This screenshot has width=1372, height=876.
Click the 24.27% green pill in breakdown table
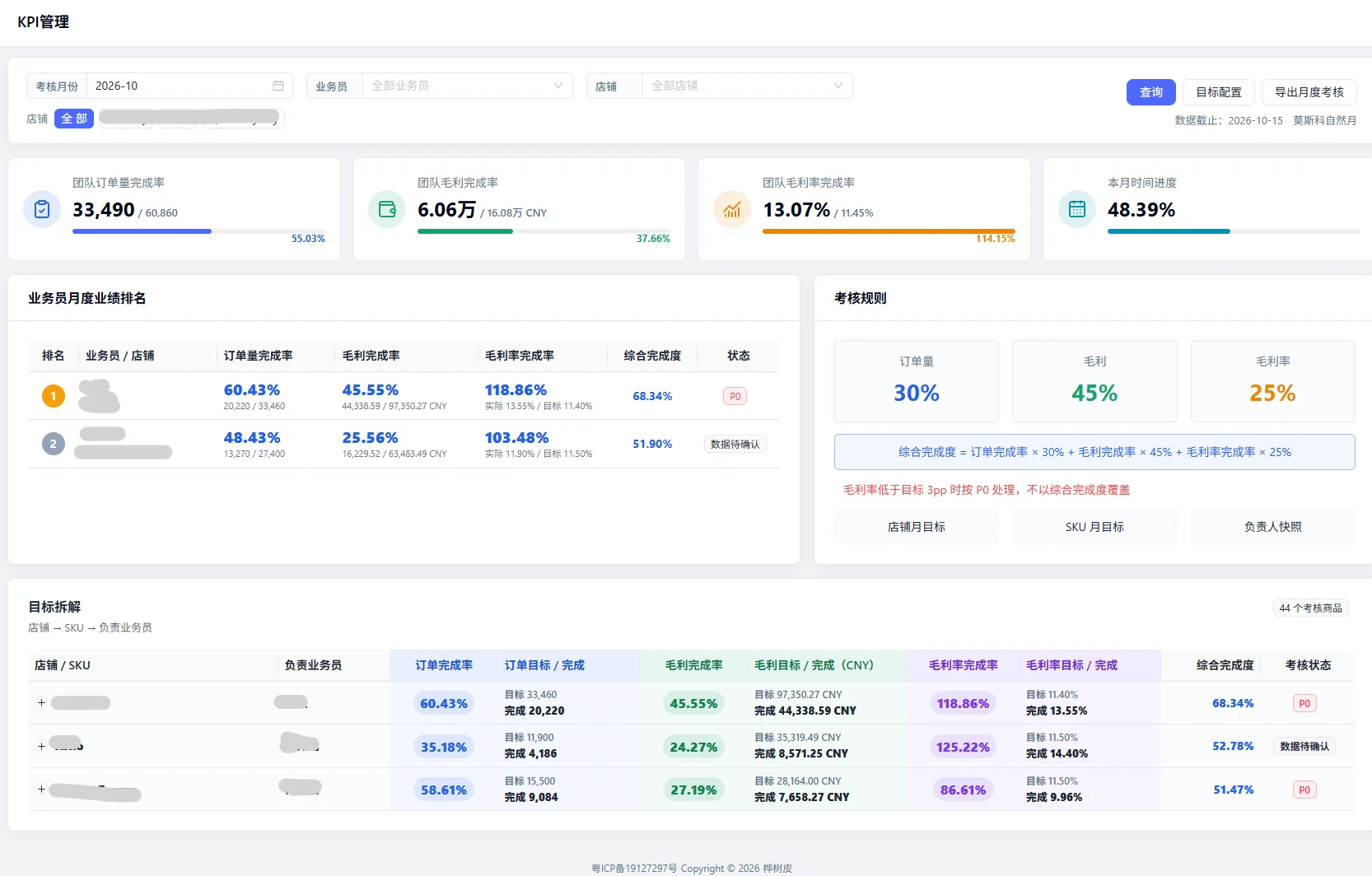[693, 747]
